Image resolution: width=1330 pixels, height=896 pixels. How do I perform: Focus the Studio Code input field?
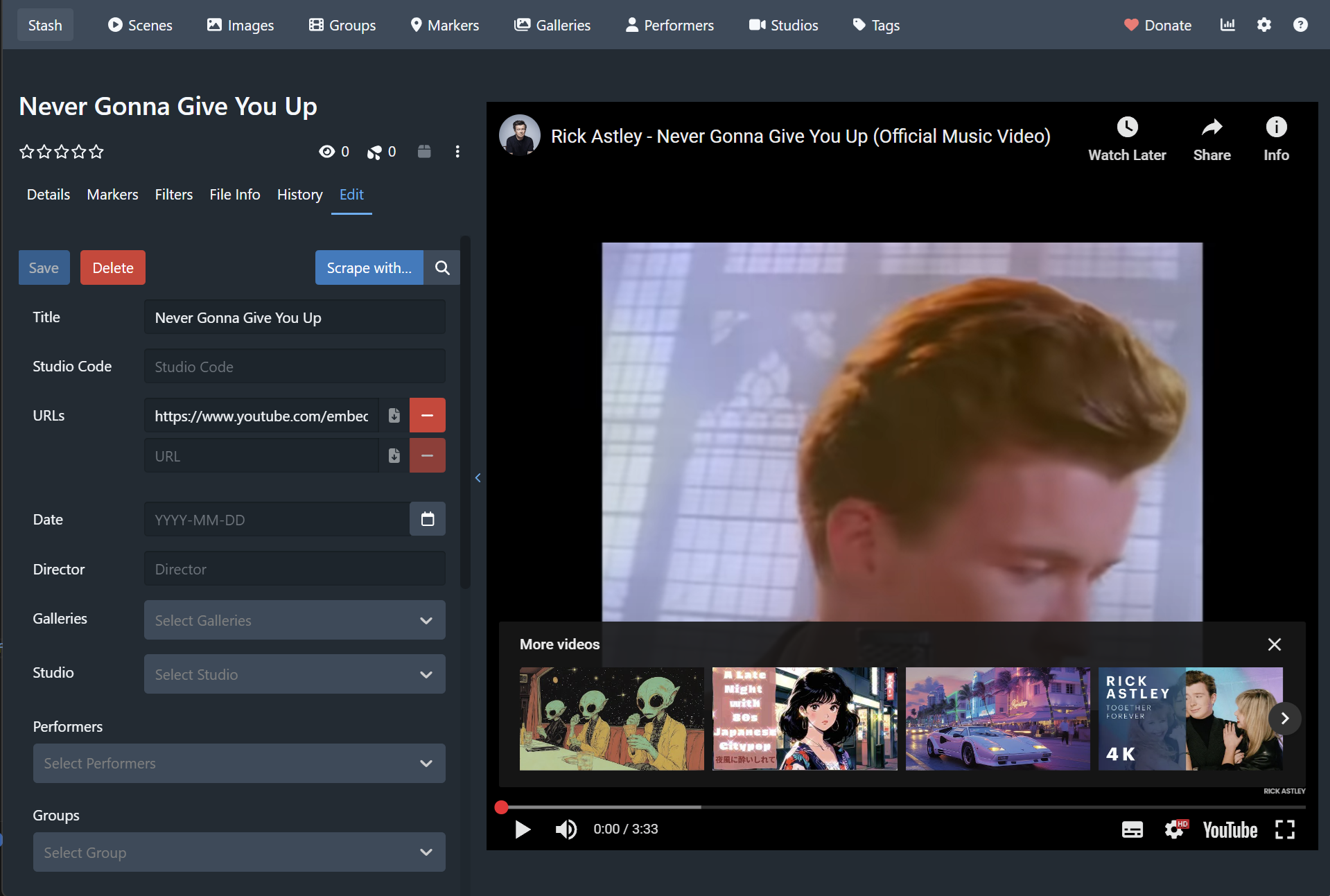pos(295,367)
